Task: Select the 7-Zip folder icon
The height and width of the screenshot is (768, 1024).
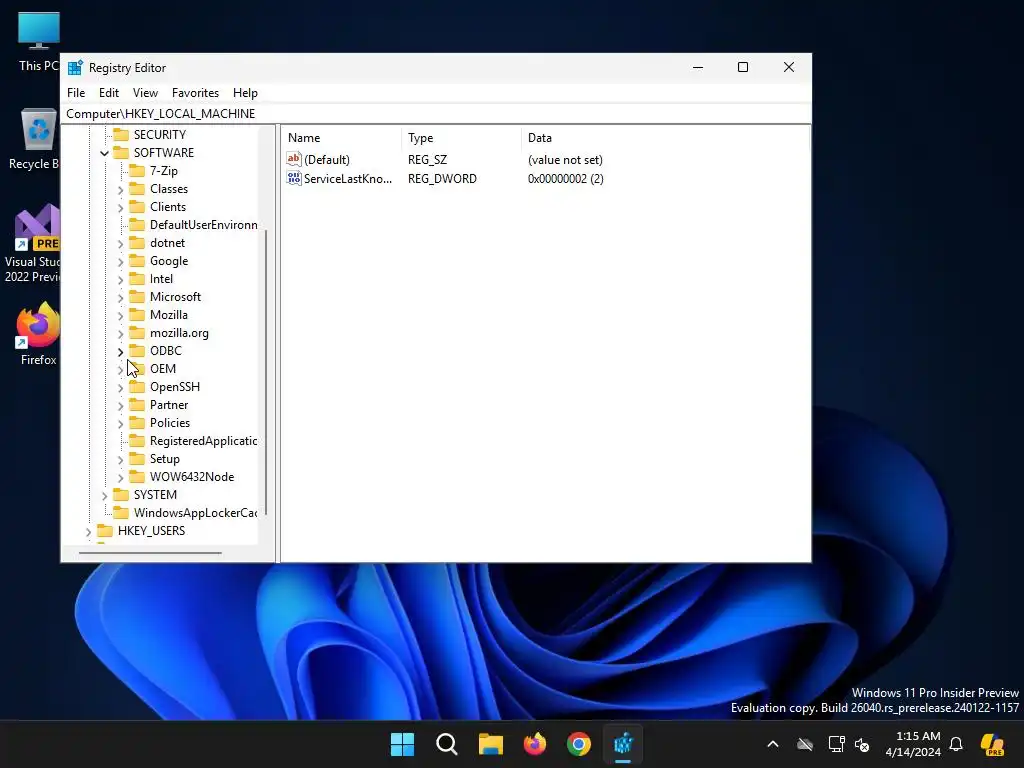Action: (136, 170)
